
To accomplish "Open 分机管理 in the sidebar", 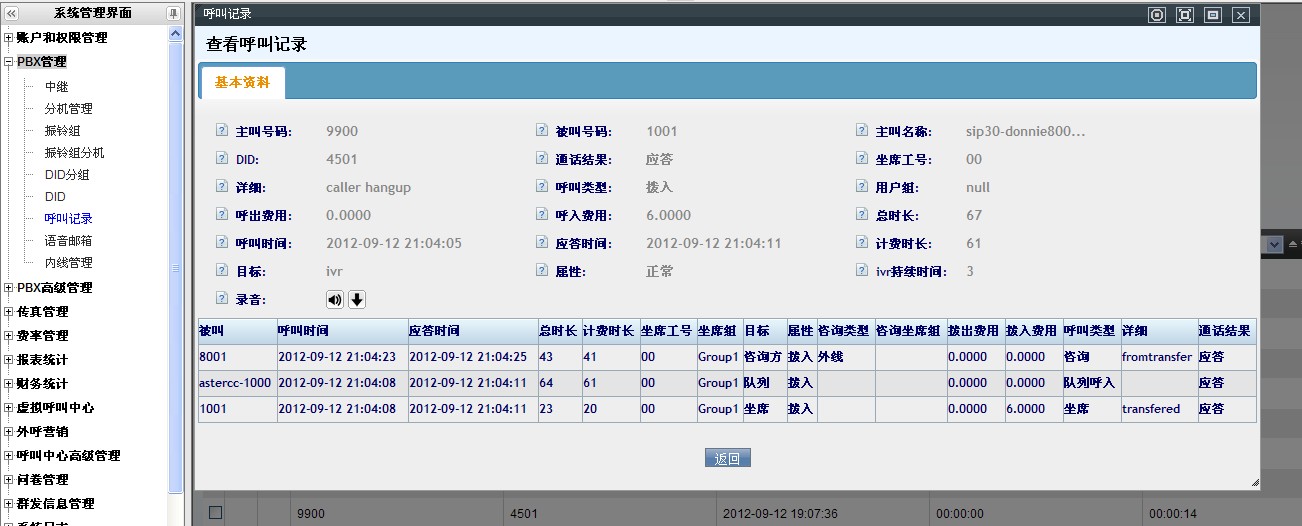I will point(68,109).
